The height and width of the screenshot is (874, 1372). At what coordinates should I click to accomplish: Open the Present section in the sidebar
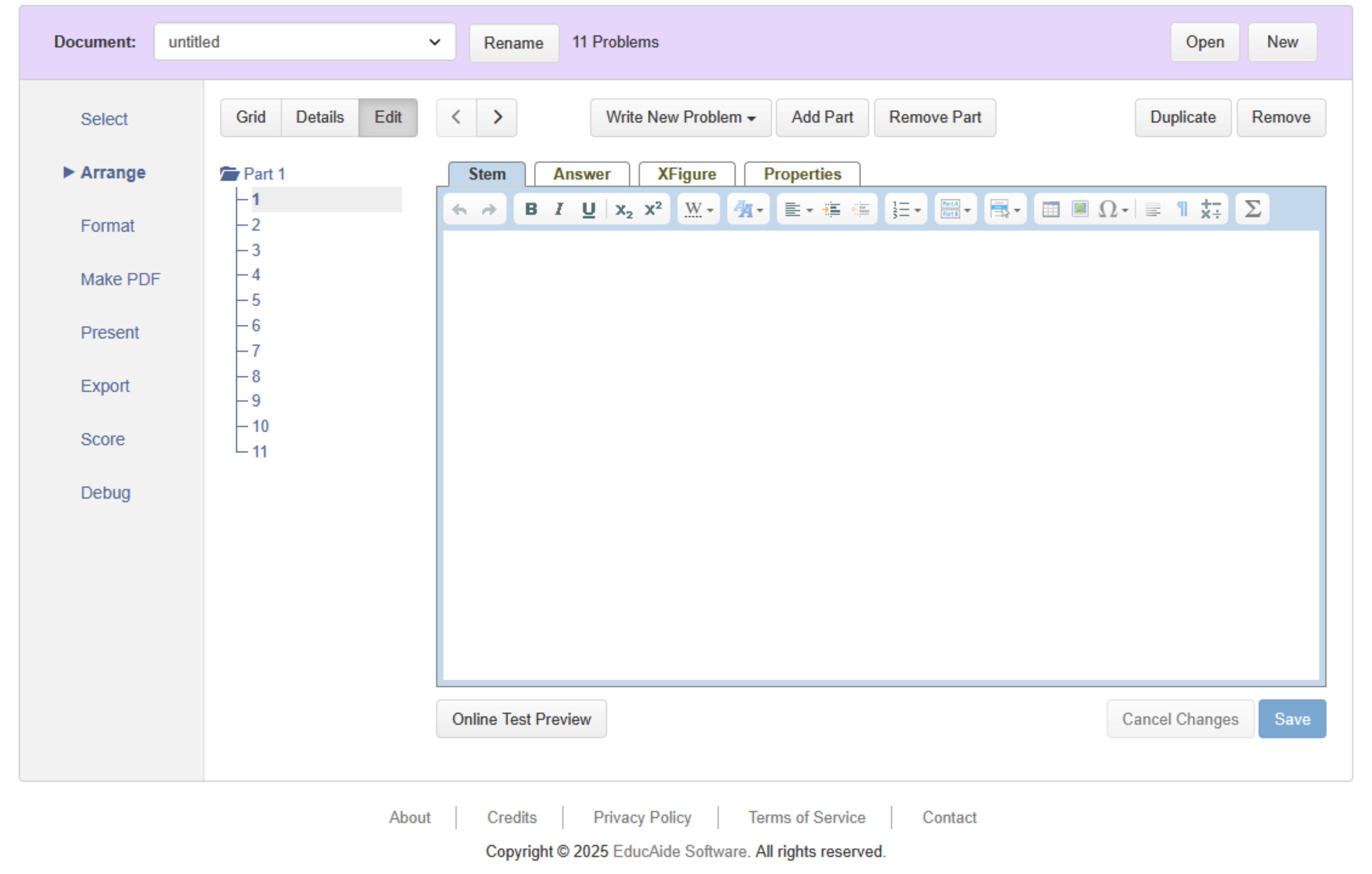(x=110, y=333)
